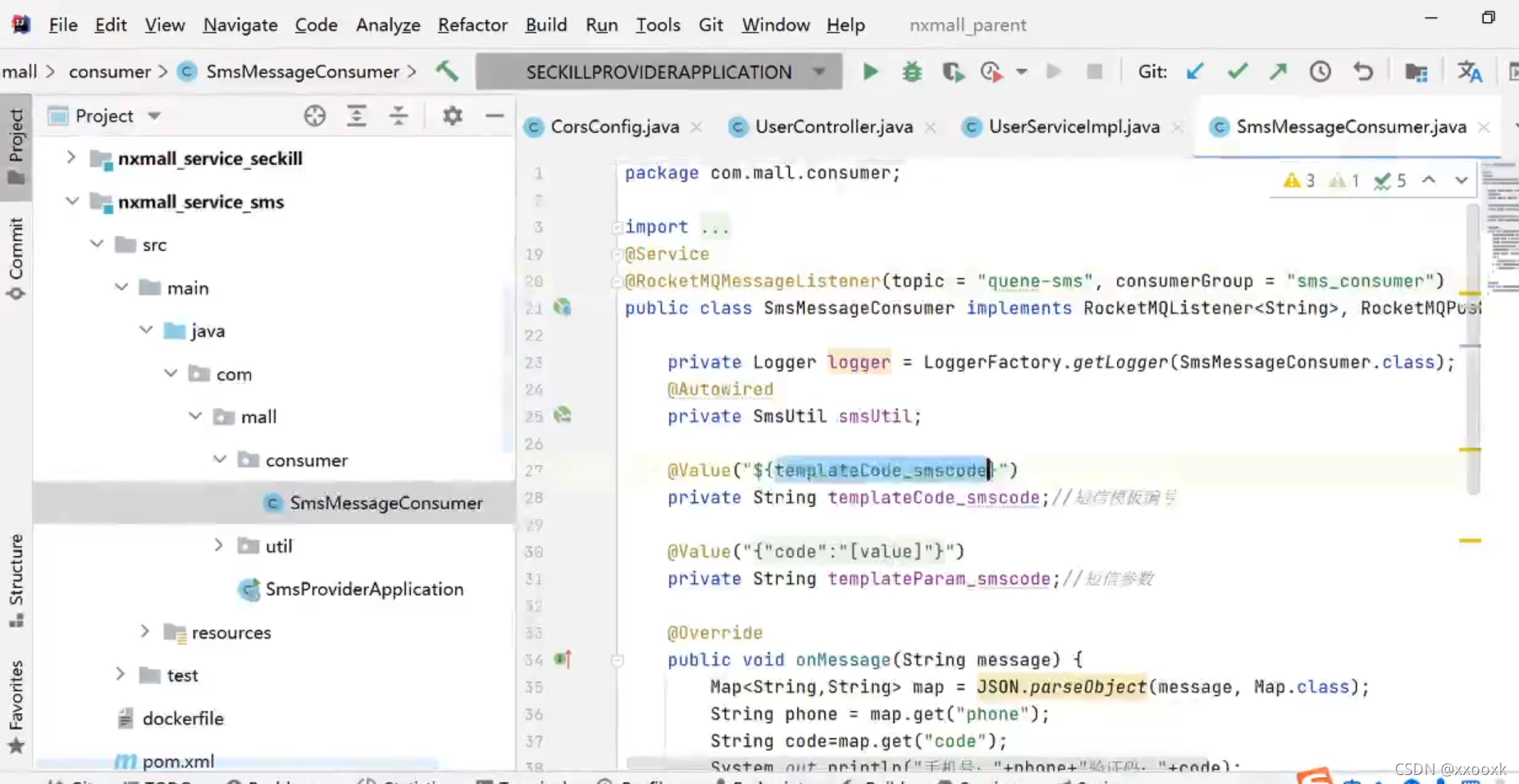This screenshot has width=1519, height=784.
Task: Collapse all in Project panel
Action: 399,116
